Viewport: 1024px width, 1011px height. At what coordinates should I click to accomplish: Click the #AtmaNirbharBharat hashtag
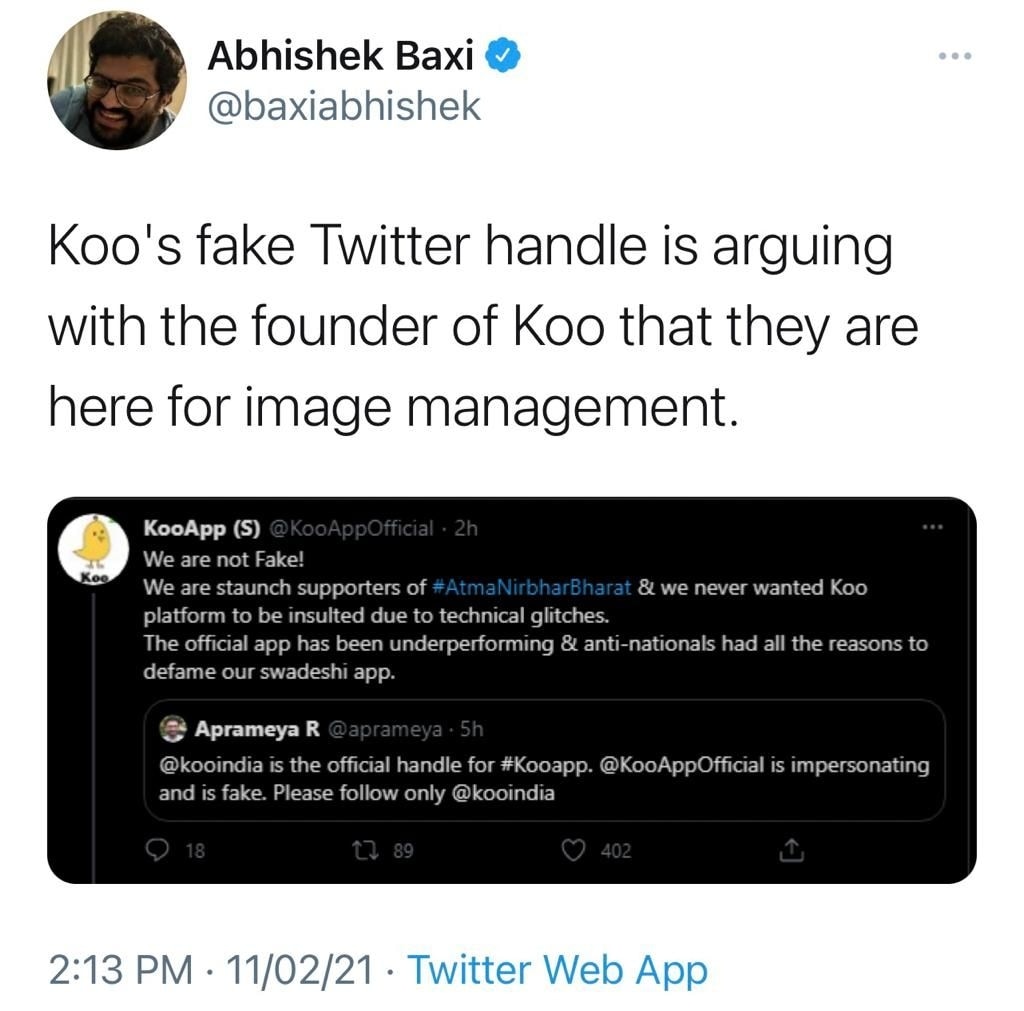(x=534, y=587)
